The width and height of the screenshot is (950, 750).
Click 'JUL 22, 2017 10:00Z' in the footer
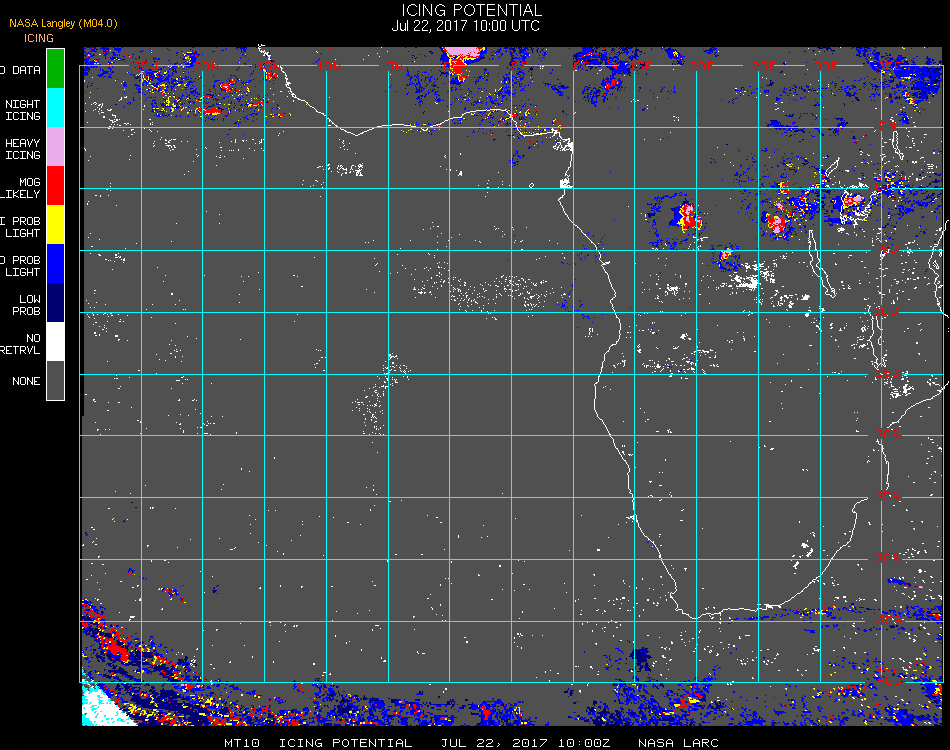525,743
